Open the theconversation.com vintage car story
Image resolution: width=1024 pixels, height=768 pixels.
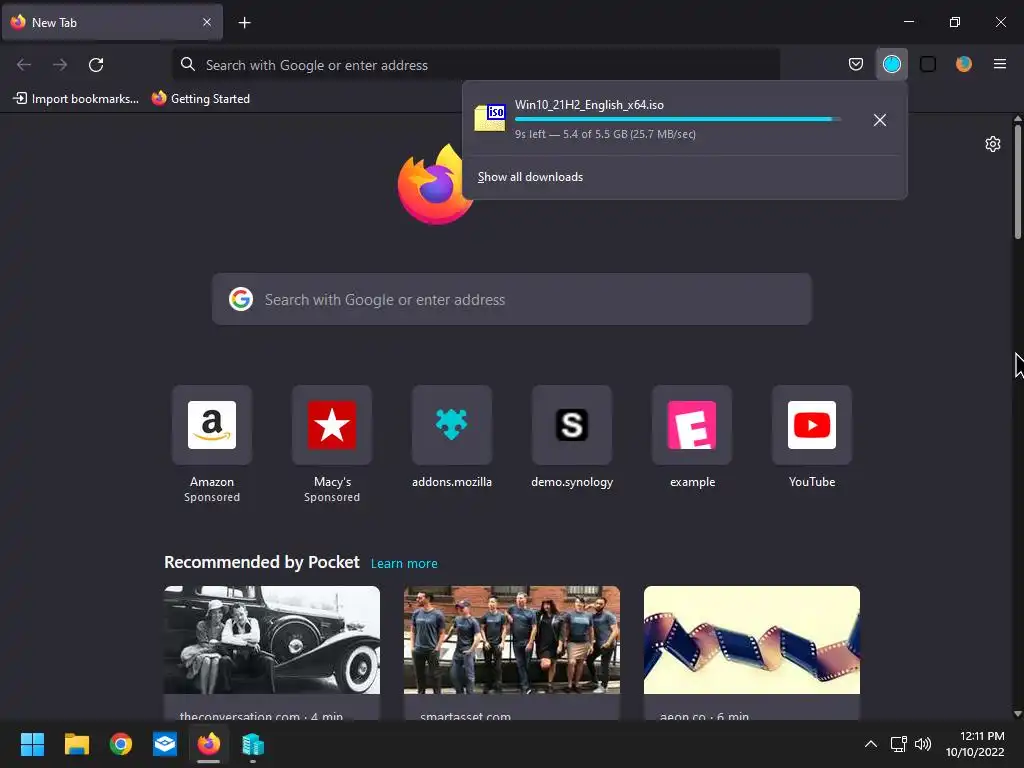(x=272, y=652)
